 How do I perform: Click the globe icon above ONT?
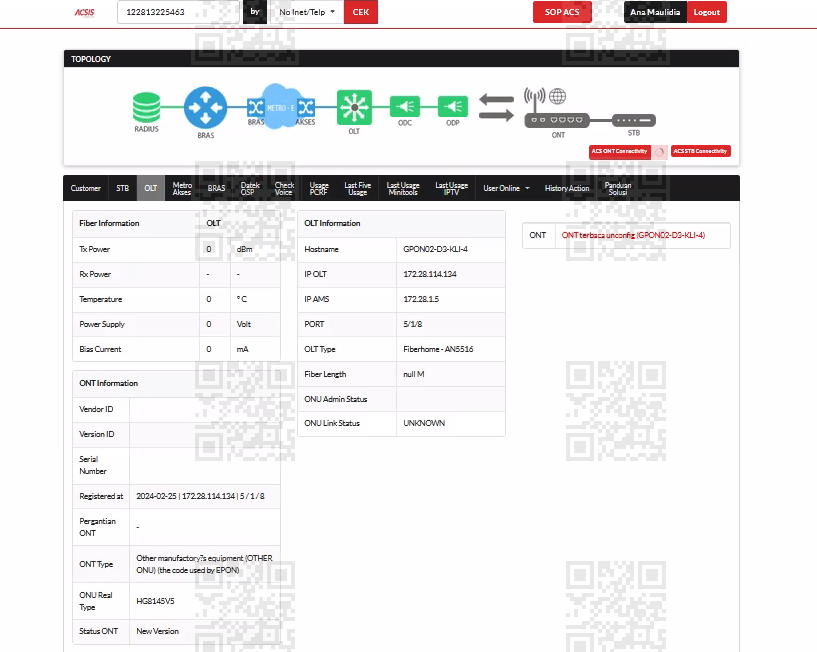click(x=558, y=96)
